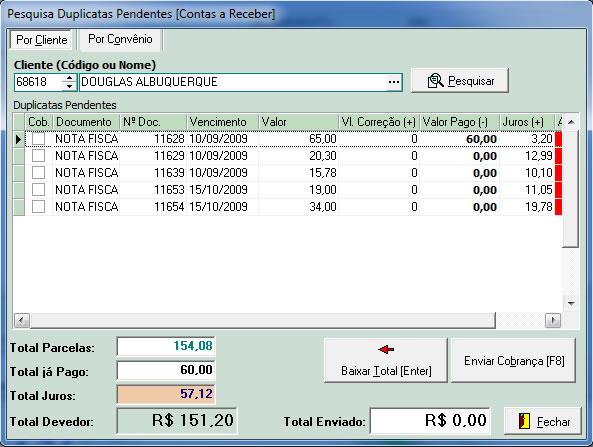Sort by Valor Pago (-) column header

(459, 122)
